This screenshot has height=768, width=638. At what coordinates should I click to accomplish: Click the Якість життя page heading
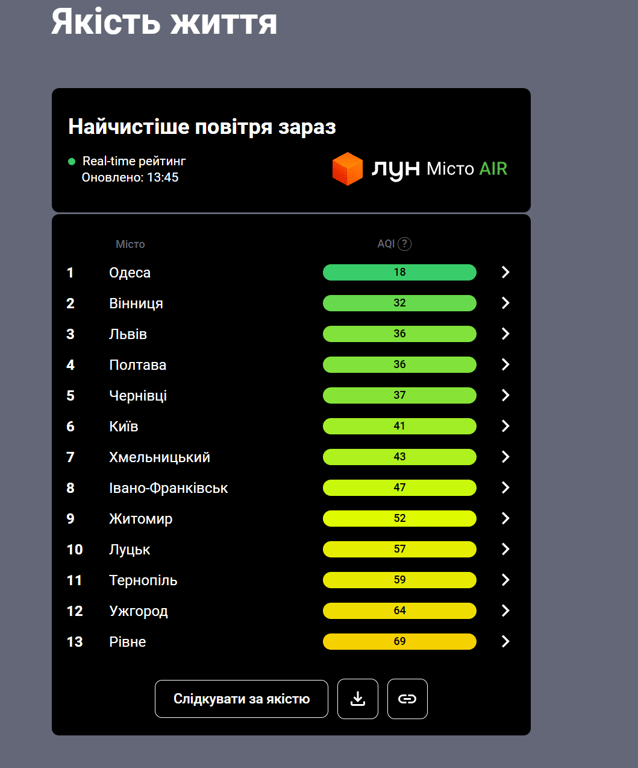click(x=164, y=22)
